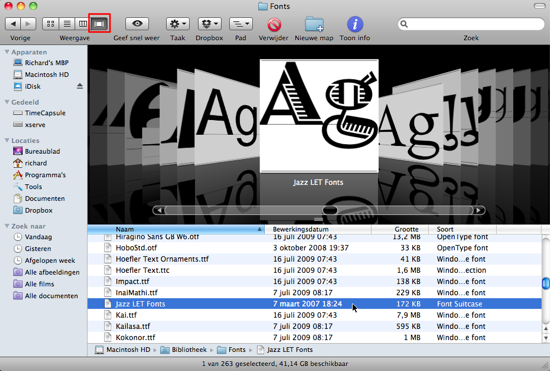Open iDisk in the sidebar
Screen dimensions: 550x371
27,86
